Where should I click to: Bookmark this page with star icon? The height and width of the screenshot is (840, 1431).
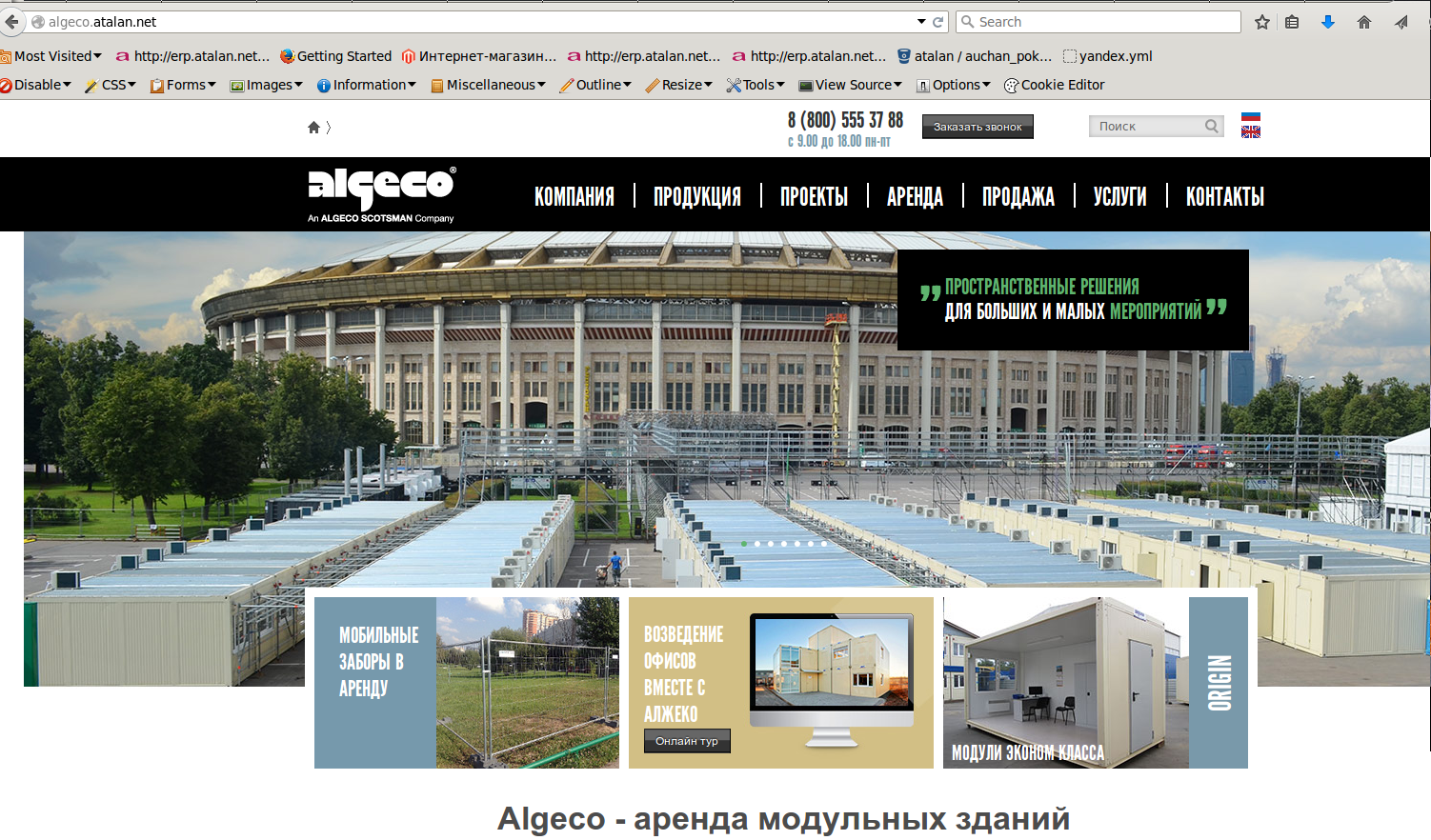(x=1262, y=22)
